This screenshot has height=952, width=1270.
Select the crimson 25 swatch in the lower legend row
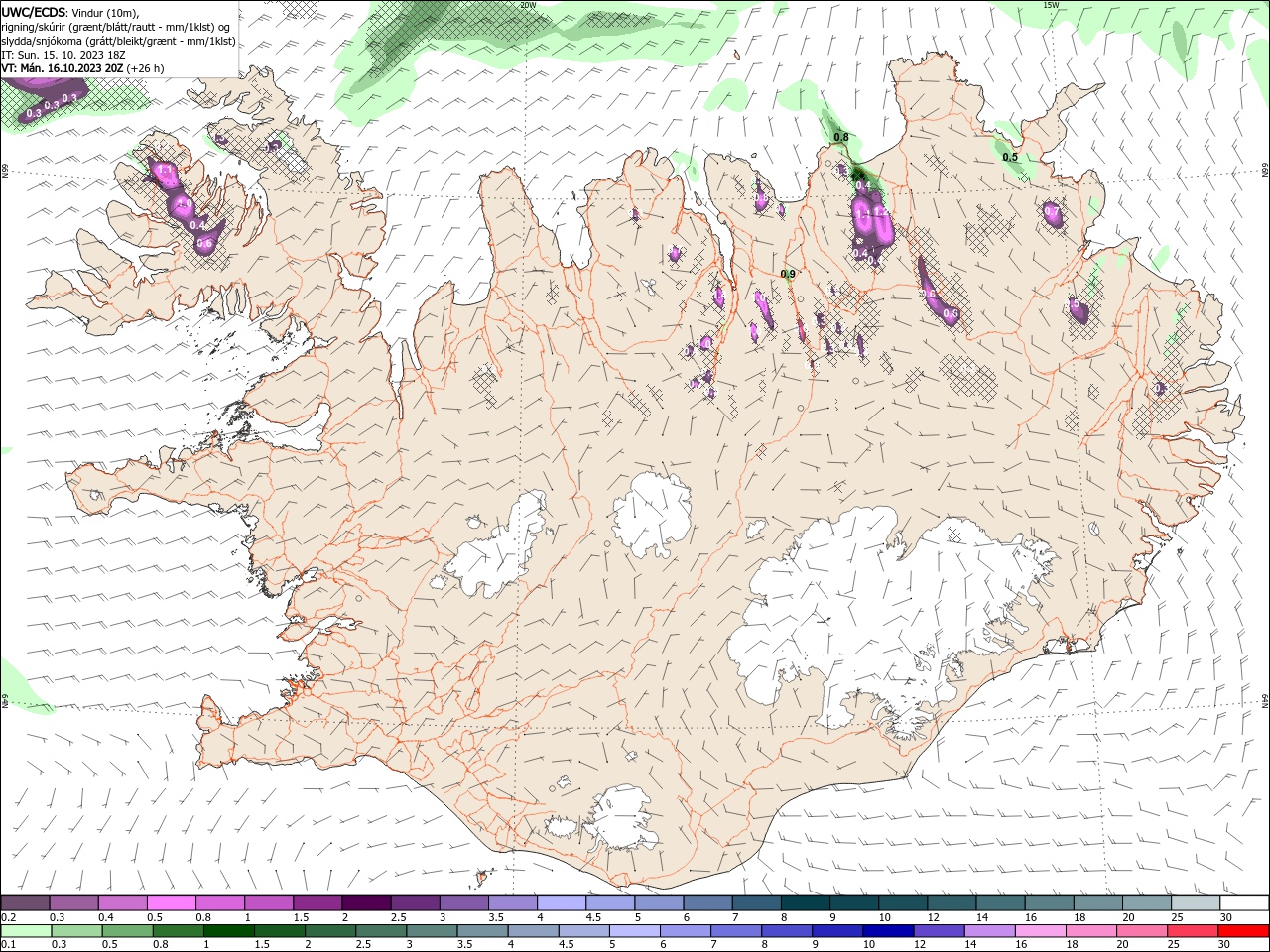(x=1192, y=931)
